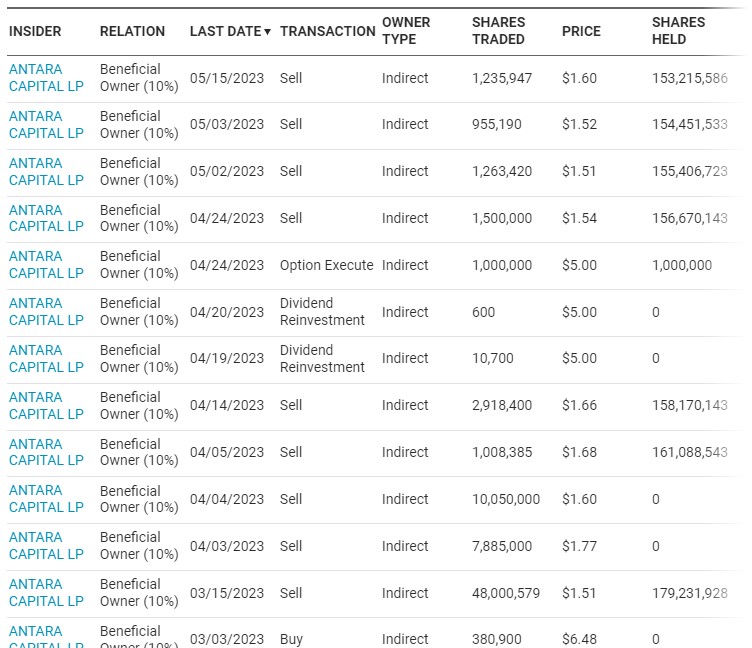Click the TRANSACTION column header
The height and width of the screenshot is (648, 752).
tap(327, 31)
